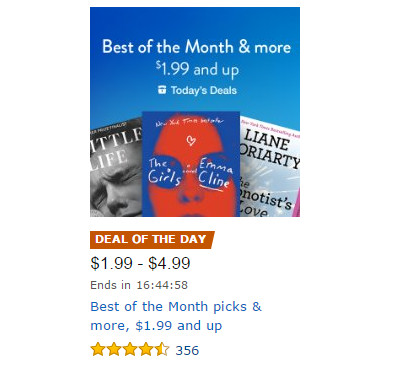Image resolution: width=400 pixels, height=365 pixels.
Task: Open the Liane Moriarty book cover
Action: tap(270, 168)
